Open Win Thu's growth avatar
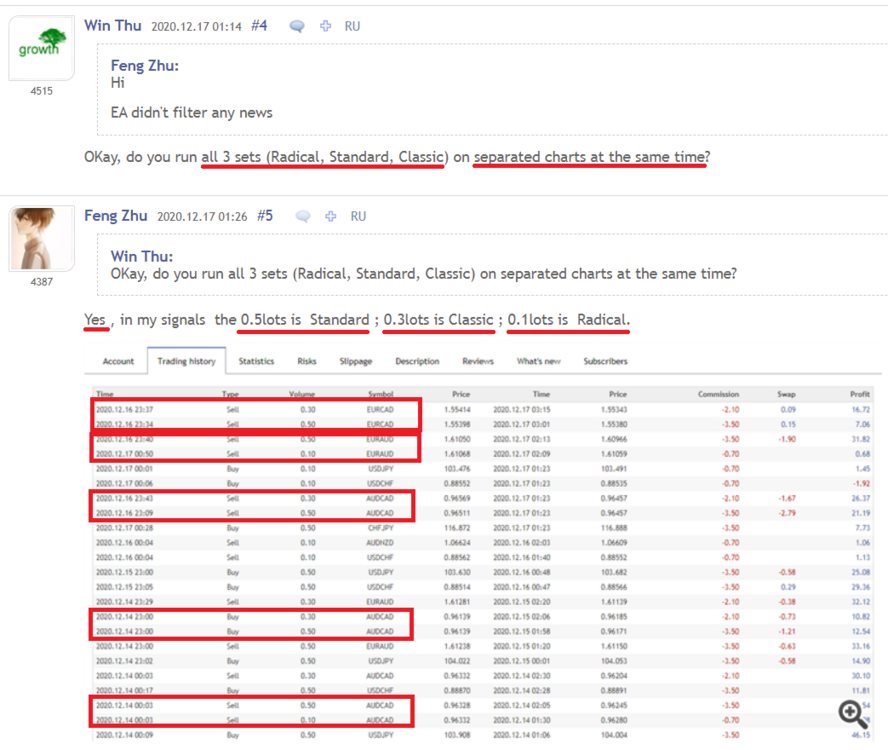Screen dimensions: 888x750 click(x=41, y=48)
